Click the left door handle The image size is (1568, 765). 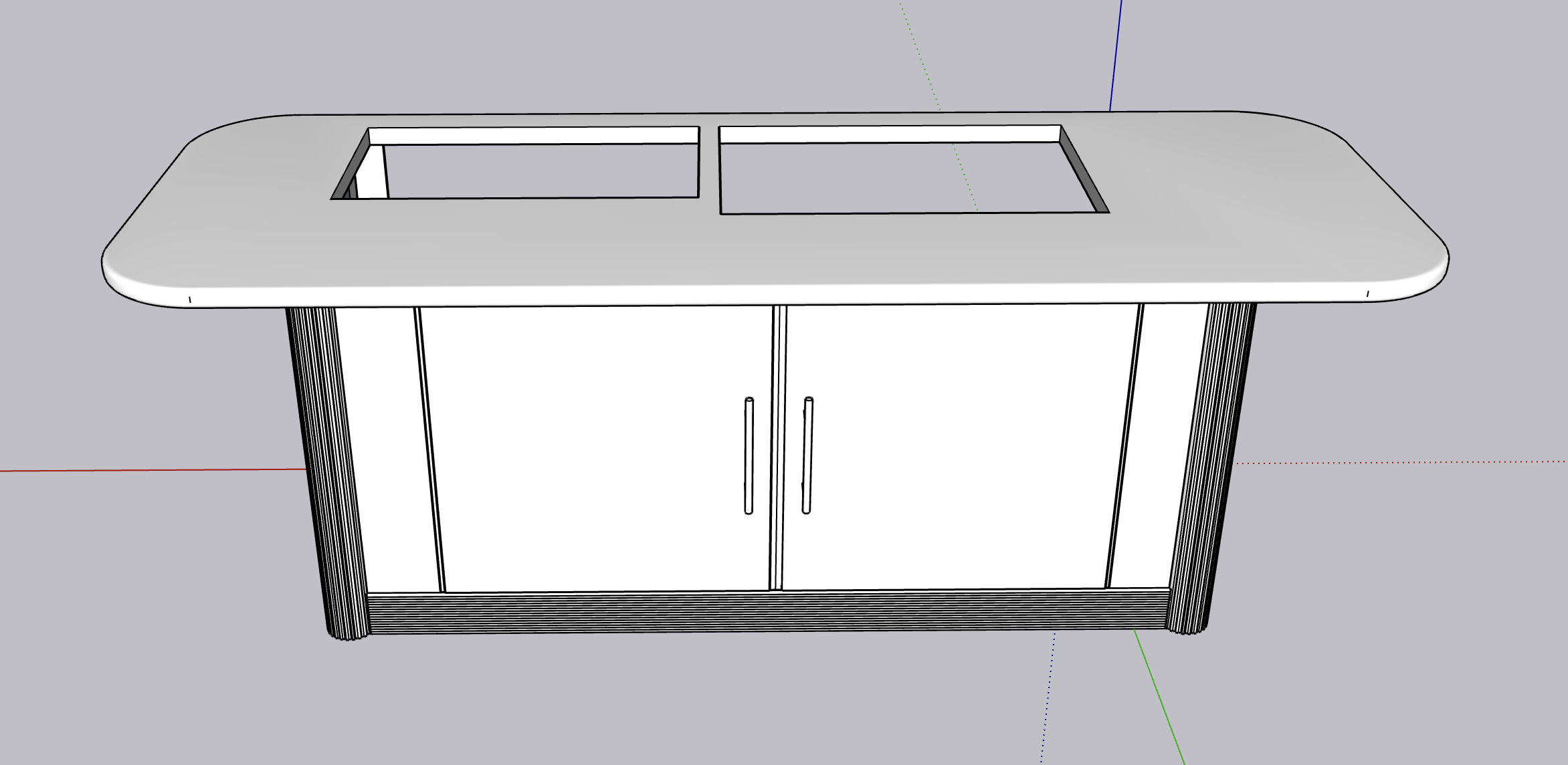749,456
